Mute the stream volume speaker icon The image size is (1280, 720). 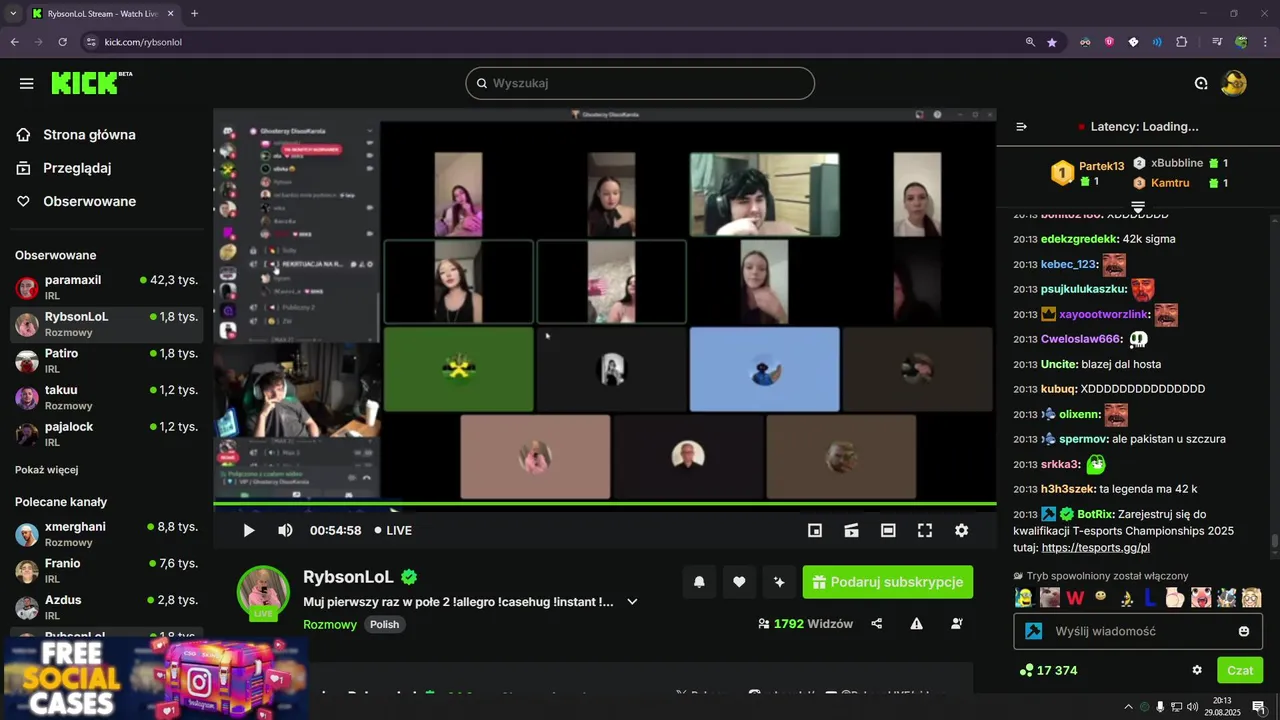click(x=285, y=530)
